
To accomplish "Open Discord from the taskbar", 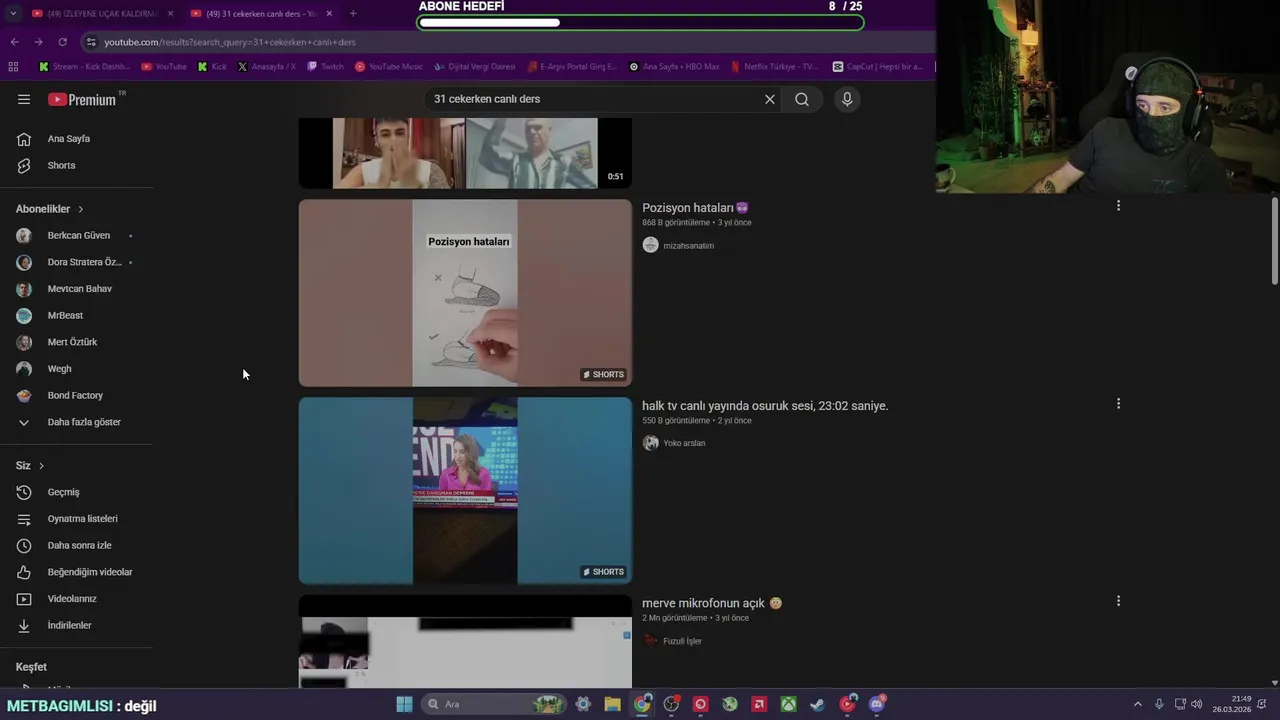I will point(877,704).
